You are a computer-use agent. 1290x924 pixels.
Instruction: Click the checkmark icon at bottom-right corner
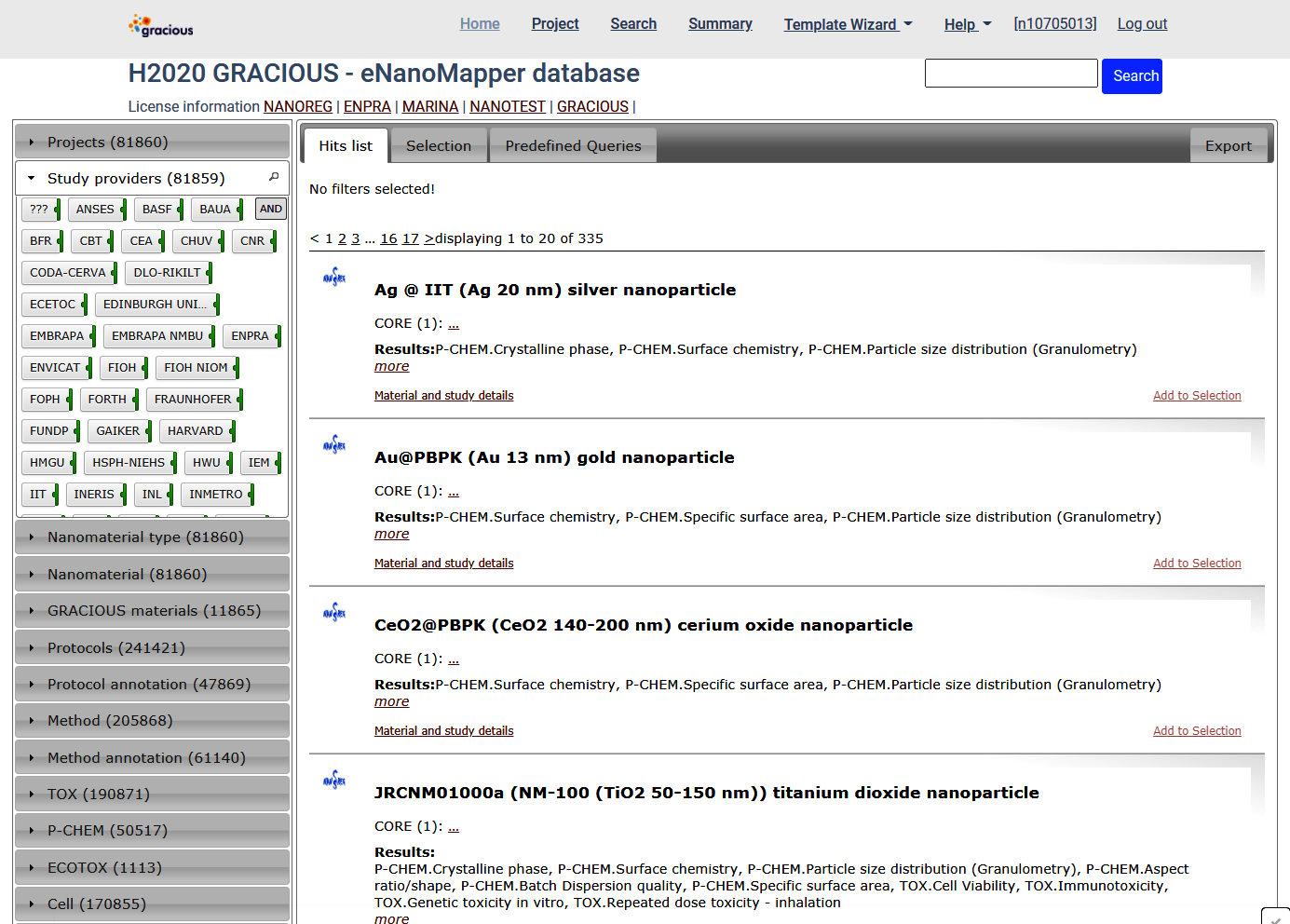pyautogui.click(x=1275, y=917)
